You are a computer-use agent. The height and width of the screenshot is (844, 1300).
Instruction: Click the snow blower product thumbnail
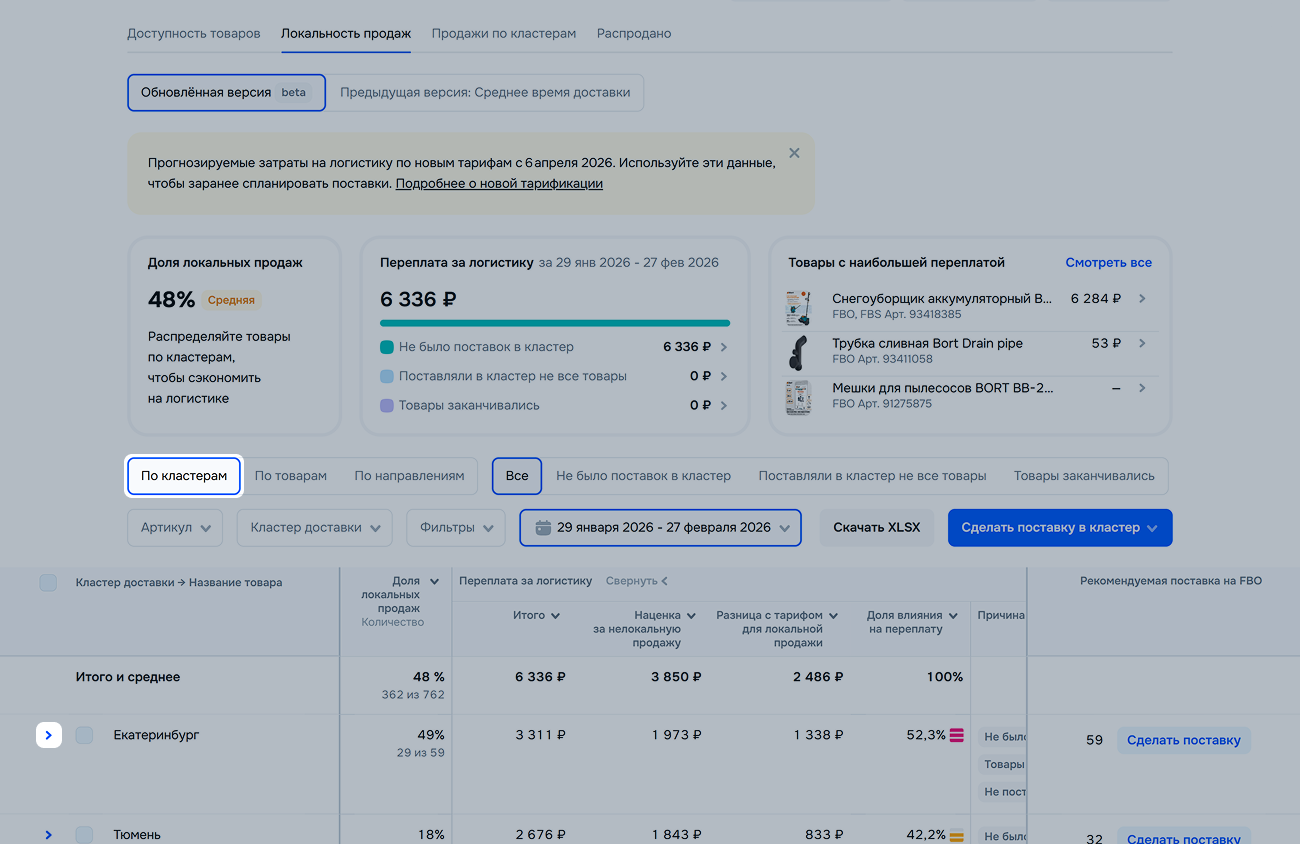[798, 307]
